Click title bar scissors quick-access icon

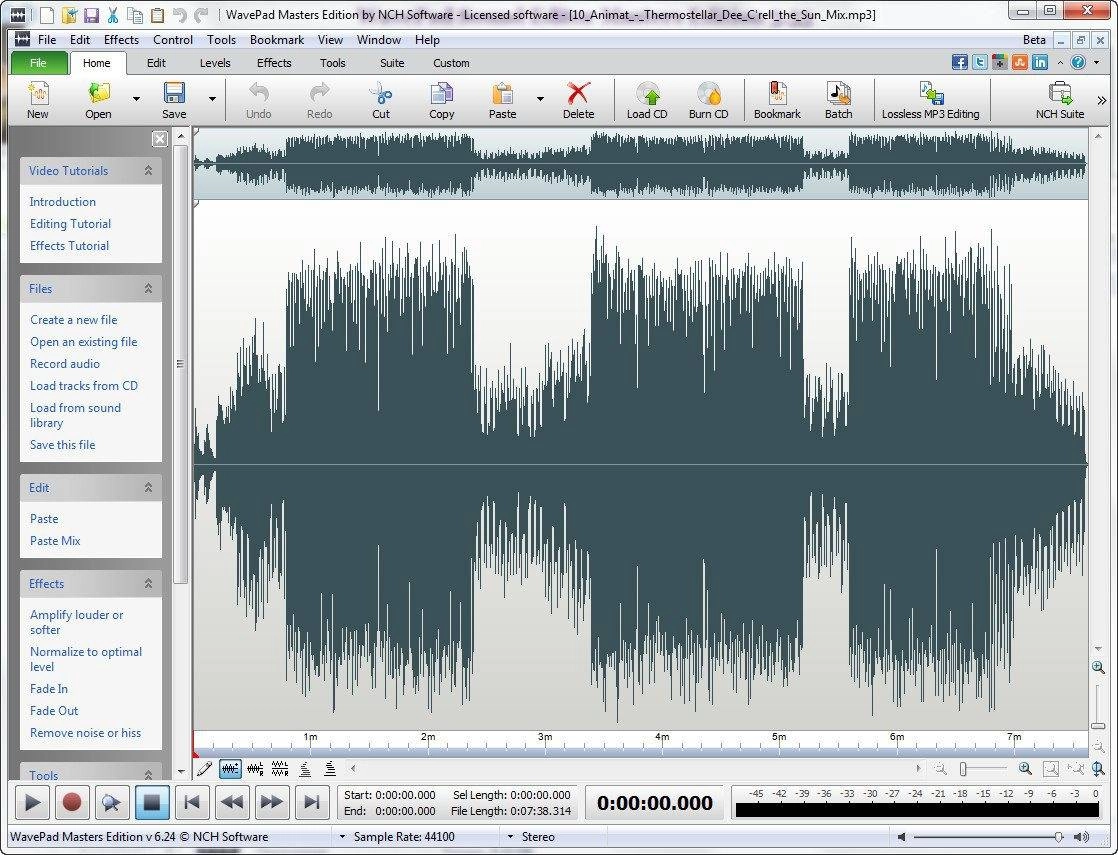[x=113, y=14]
